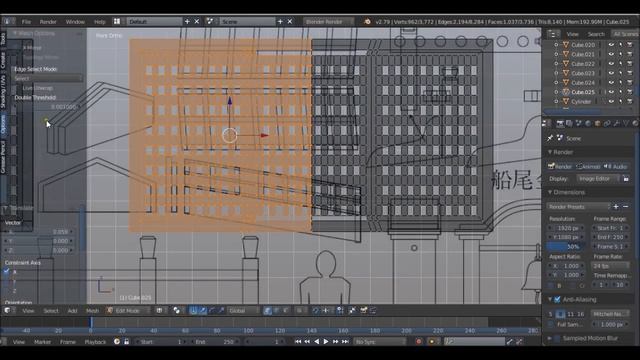Add a new screen layout next to Default

[x=187, y=21]
